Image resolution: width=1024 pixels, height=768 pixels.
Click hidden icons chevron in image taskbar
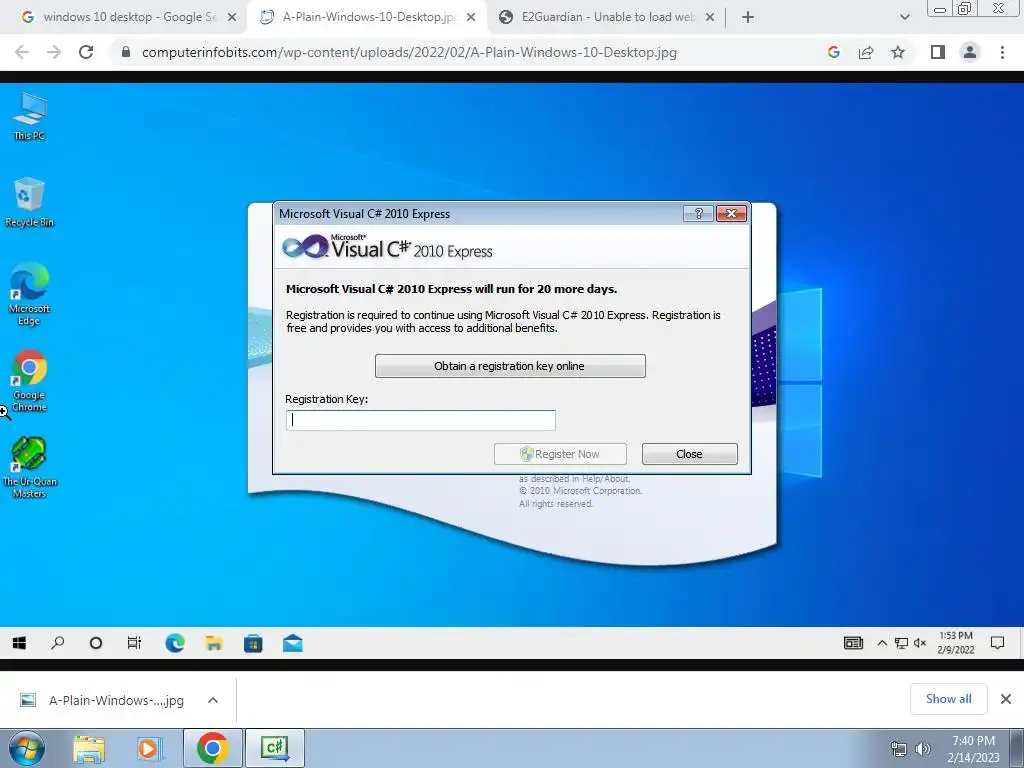882,643
